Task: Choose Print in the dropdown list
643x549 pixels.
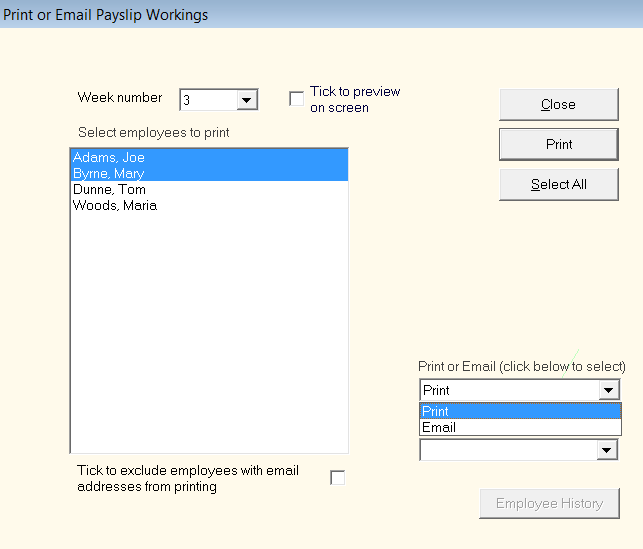Action: point(520,411)
